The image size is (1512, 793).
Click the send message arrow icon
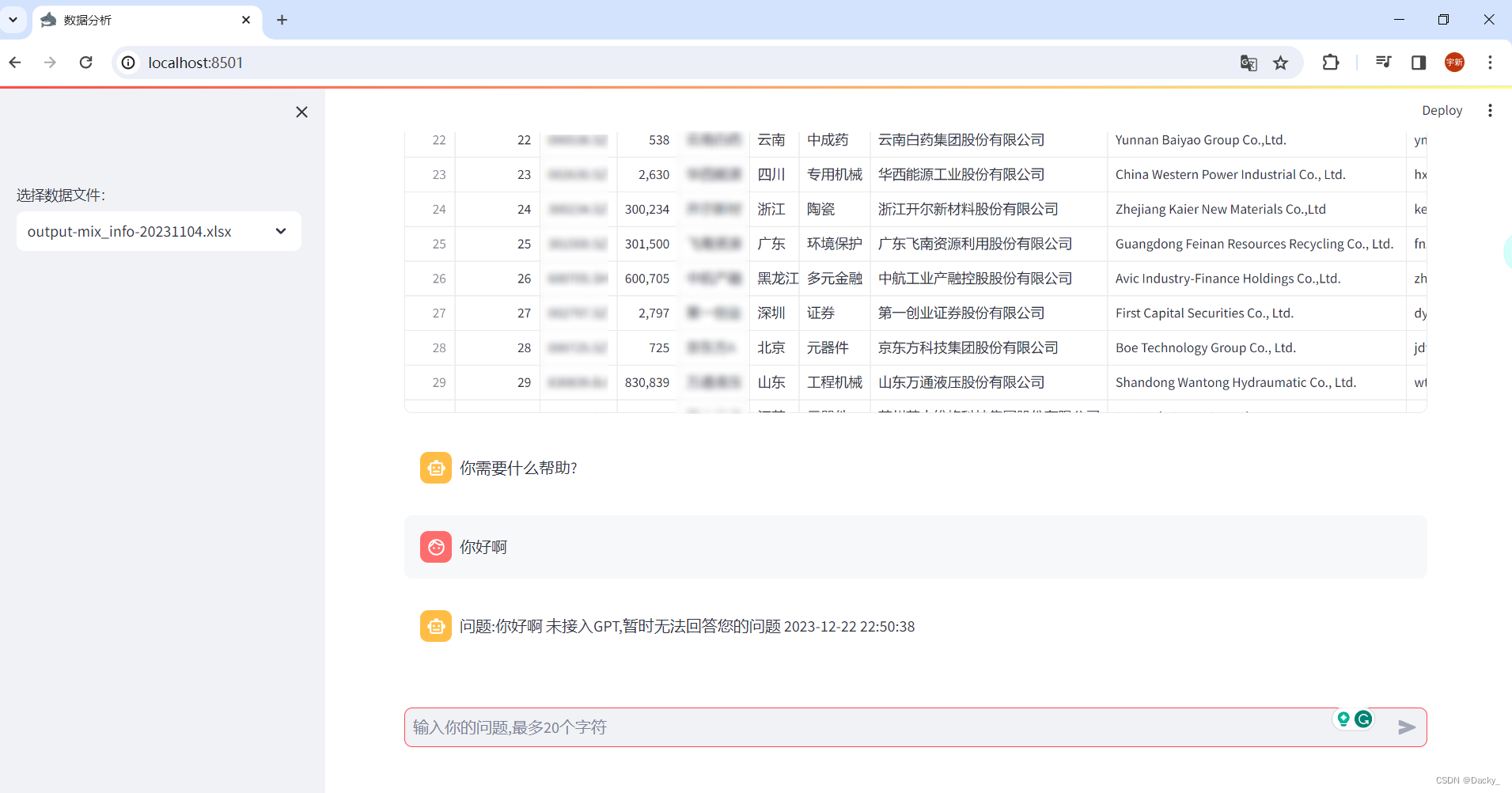pos(1407,727)
